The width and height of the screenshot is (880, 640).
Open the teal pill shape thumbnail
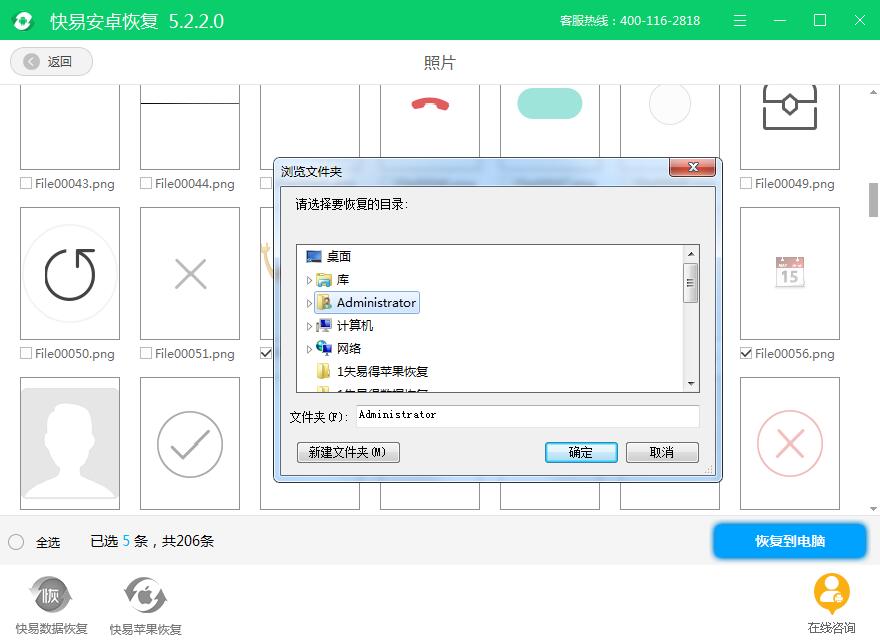pos(549,121)
